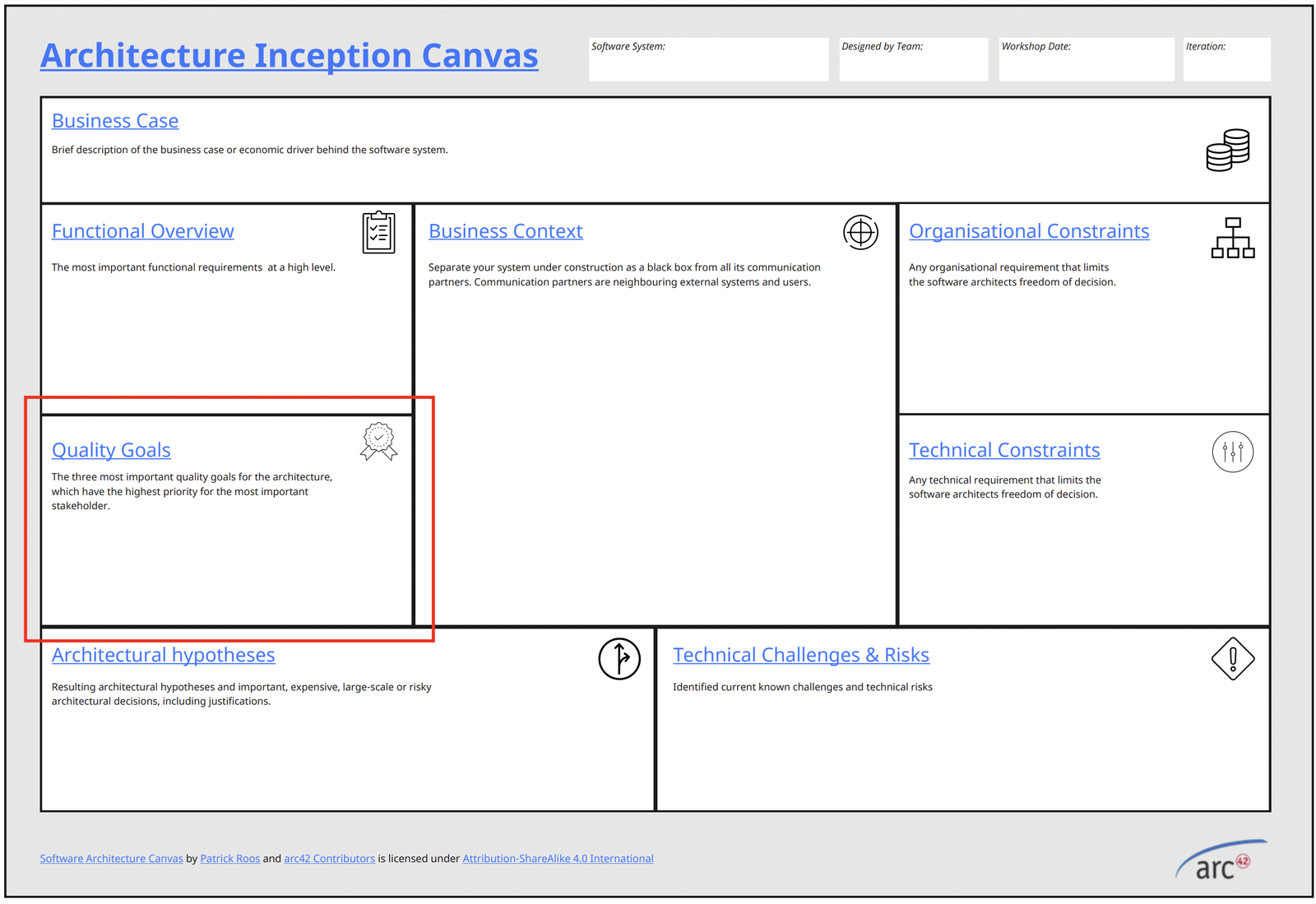Viewport: 1316px width, 904px height.
Task: Select the checklist clipboard icon for Functional Overview
Action: [378, 233]
